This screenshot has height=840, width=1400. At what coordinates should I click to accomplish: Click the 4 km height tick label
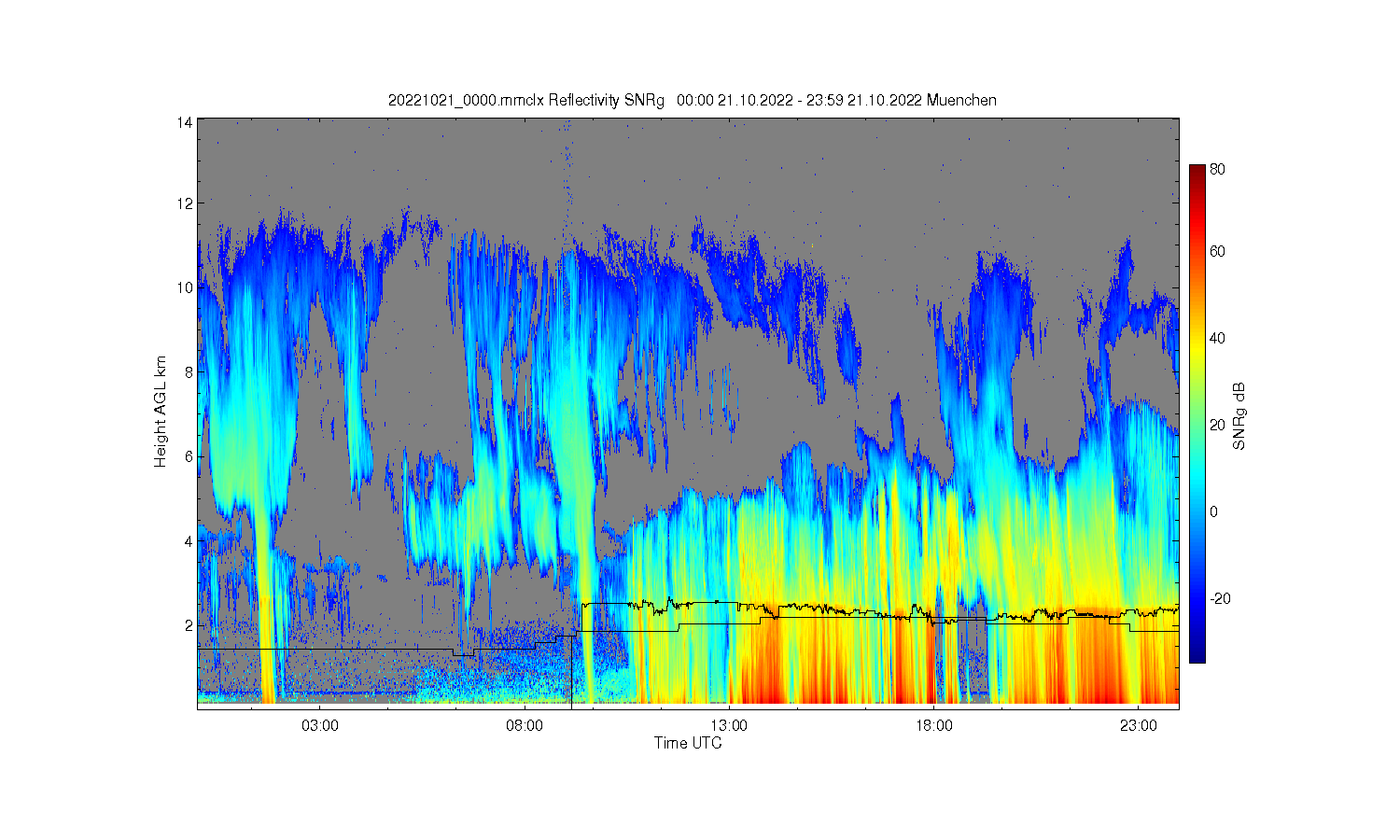(189, 540)
